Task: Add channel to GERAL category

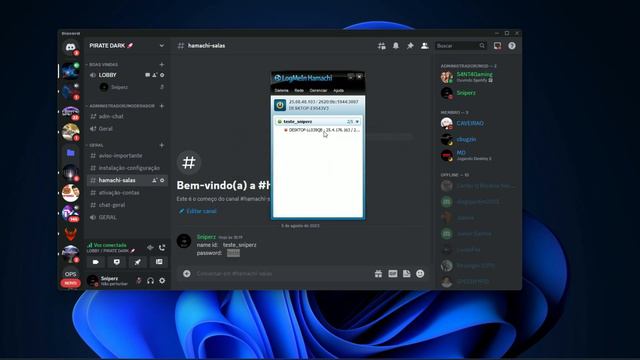Action: pyautogui.click(x=162, y=145)
